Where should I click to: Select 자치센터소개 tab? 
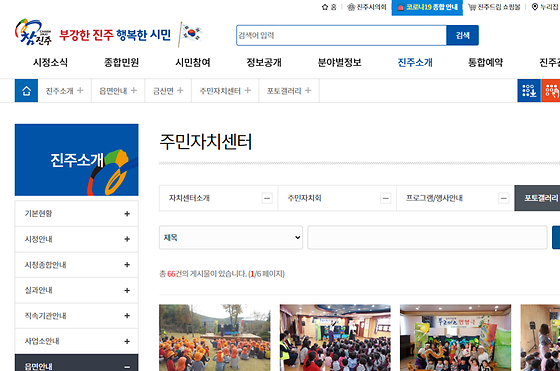pos(218,198)
